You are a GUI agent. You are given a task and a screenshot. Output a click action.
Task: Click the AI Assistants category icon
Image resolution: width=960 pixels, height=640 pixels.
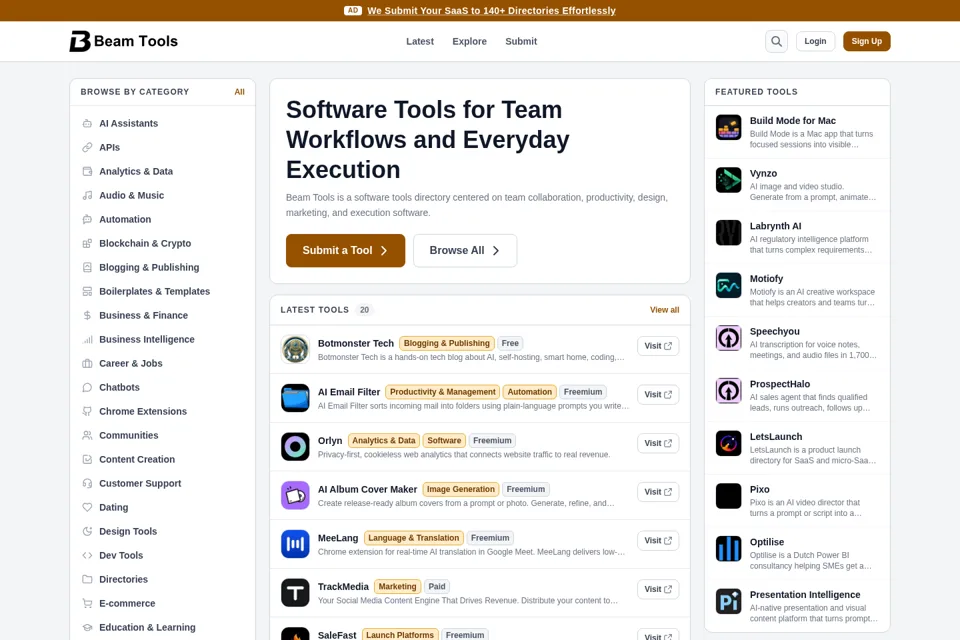(x=87, y=123)
